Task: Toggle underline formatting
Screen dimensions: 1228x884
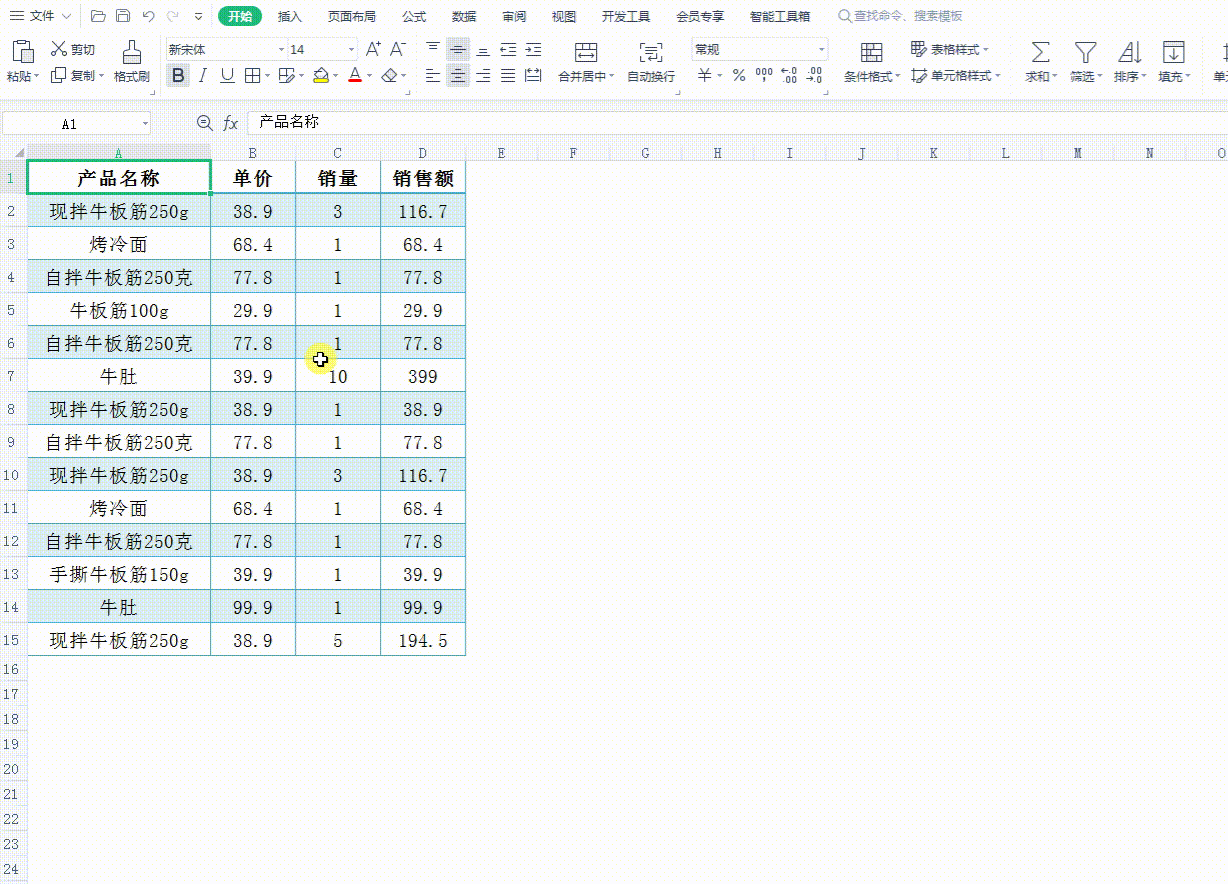Action: tap(226, 75)
